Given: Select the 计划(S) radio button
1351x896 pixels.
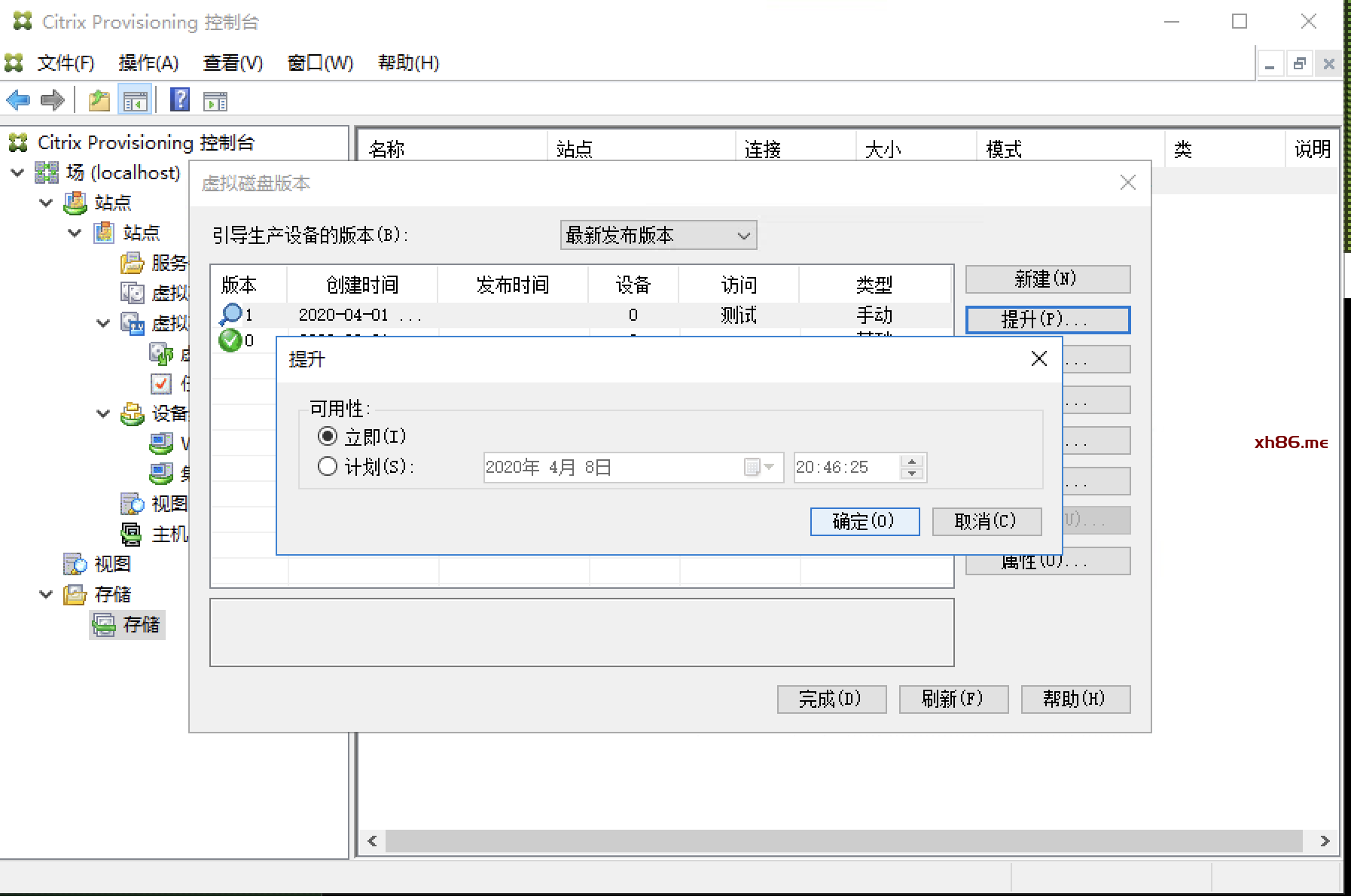Looking at the screenshot, I should coord(328,467).
